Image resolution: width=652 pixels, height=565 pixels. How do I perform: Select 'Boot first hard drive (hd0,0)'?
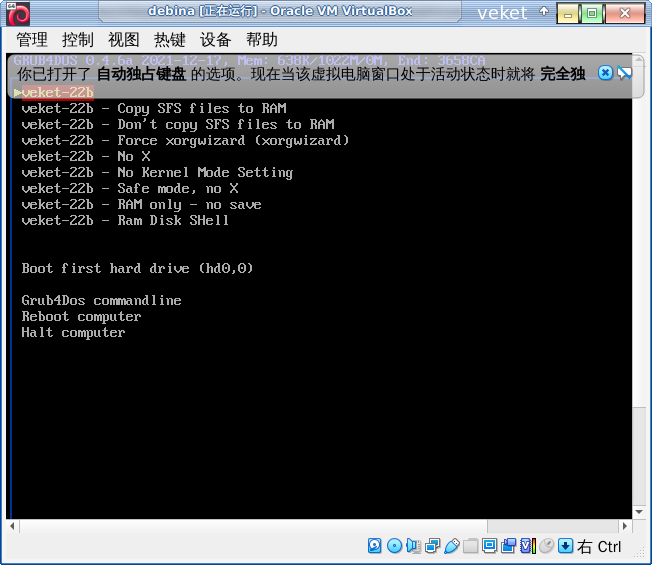click(x=137, y=269)
